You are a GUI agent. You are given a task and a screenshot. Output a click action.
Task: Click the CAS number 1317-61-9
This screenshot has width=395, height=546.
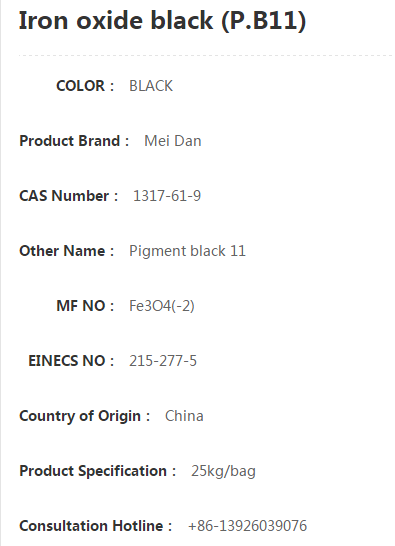pyautogui.click(x=167, y=196)
